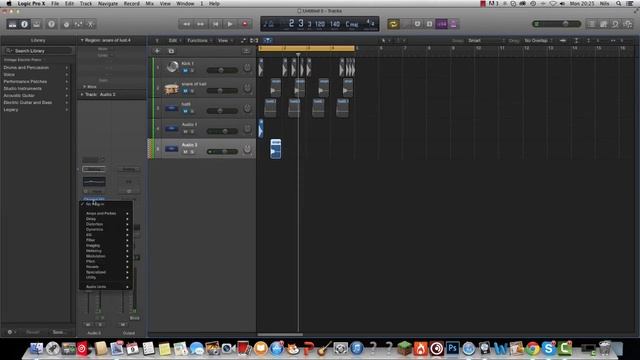640x360 pixels.
Task: Open the Note Pads button at top right
Action: (x=604, y=24)
